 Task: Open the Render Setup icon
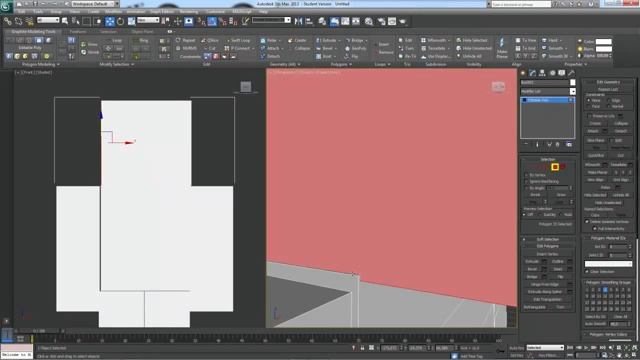pos(381,21)
